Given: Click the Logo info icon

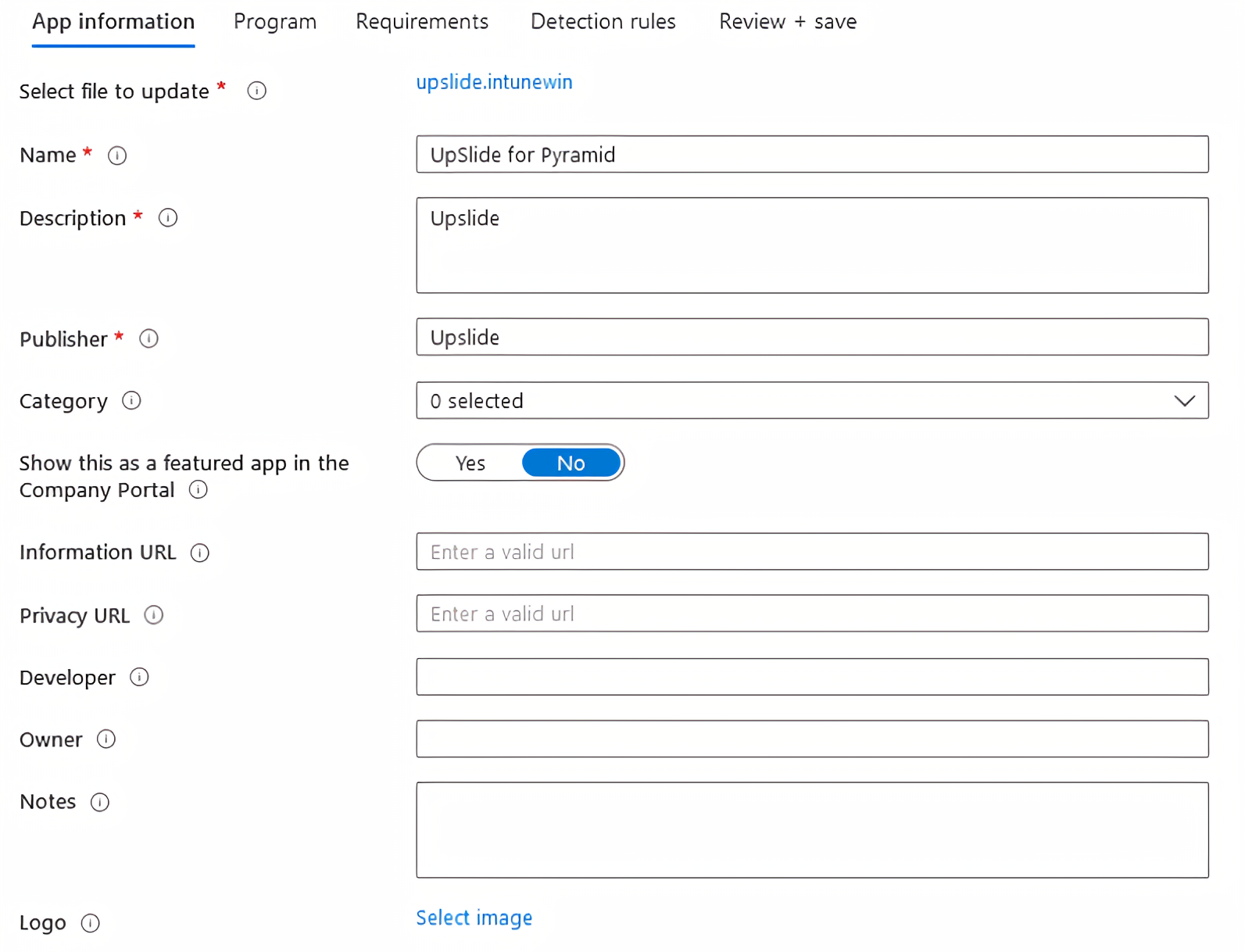Looking at the screenshot, I should (x=91, y=923).
